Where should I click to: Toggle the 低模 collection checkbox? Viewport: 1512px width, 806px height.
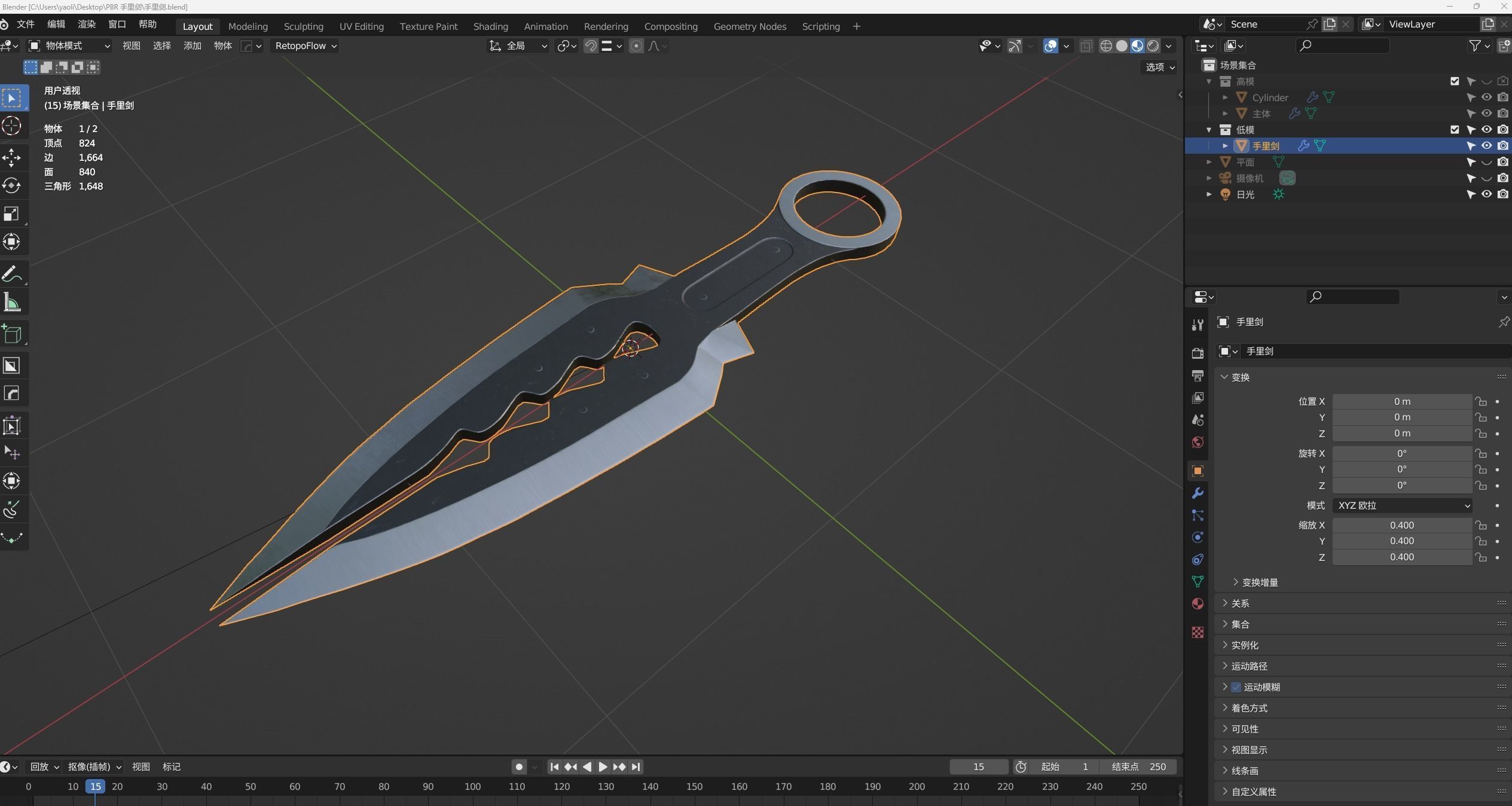coord(1454,129)
